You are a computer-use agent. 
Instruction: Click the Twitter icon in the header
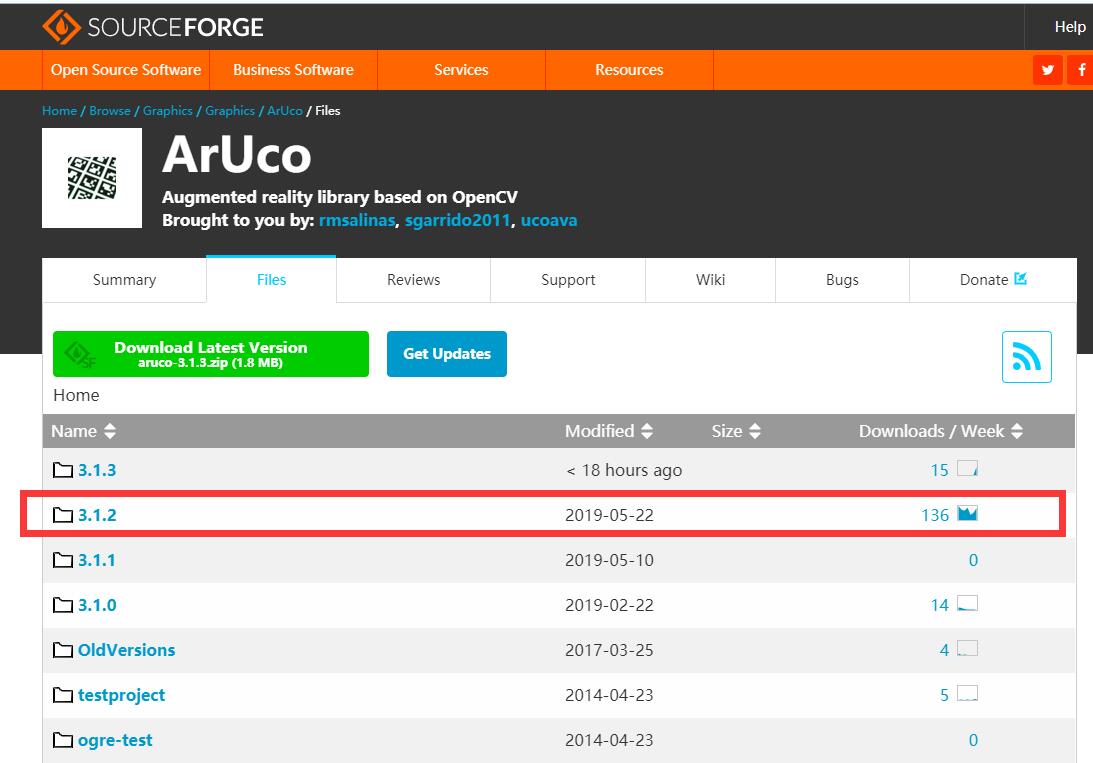point(1047,70)
